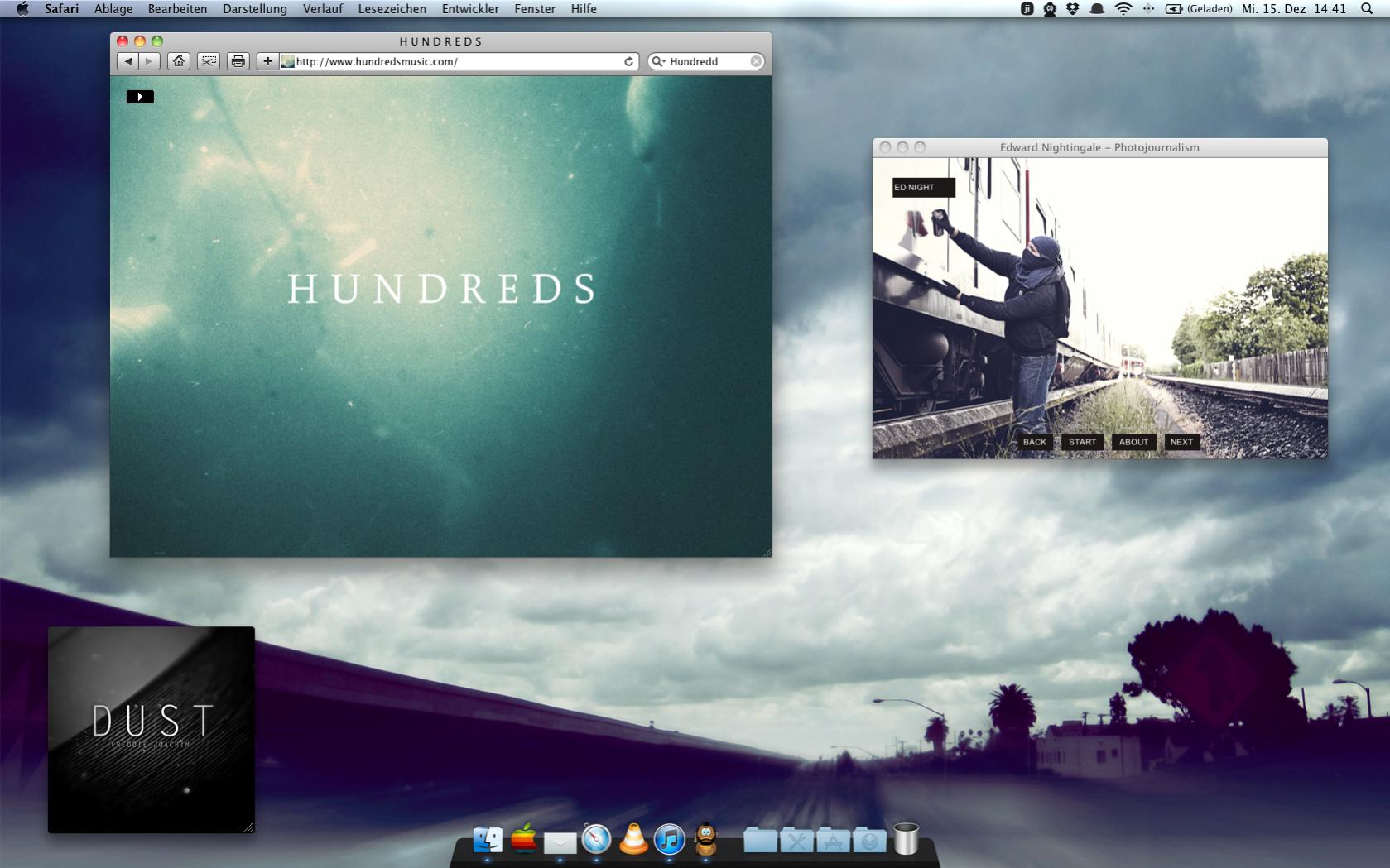Open the Entwickler menu
The image size is (1390, 868).
pos(470,9)
